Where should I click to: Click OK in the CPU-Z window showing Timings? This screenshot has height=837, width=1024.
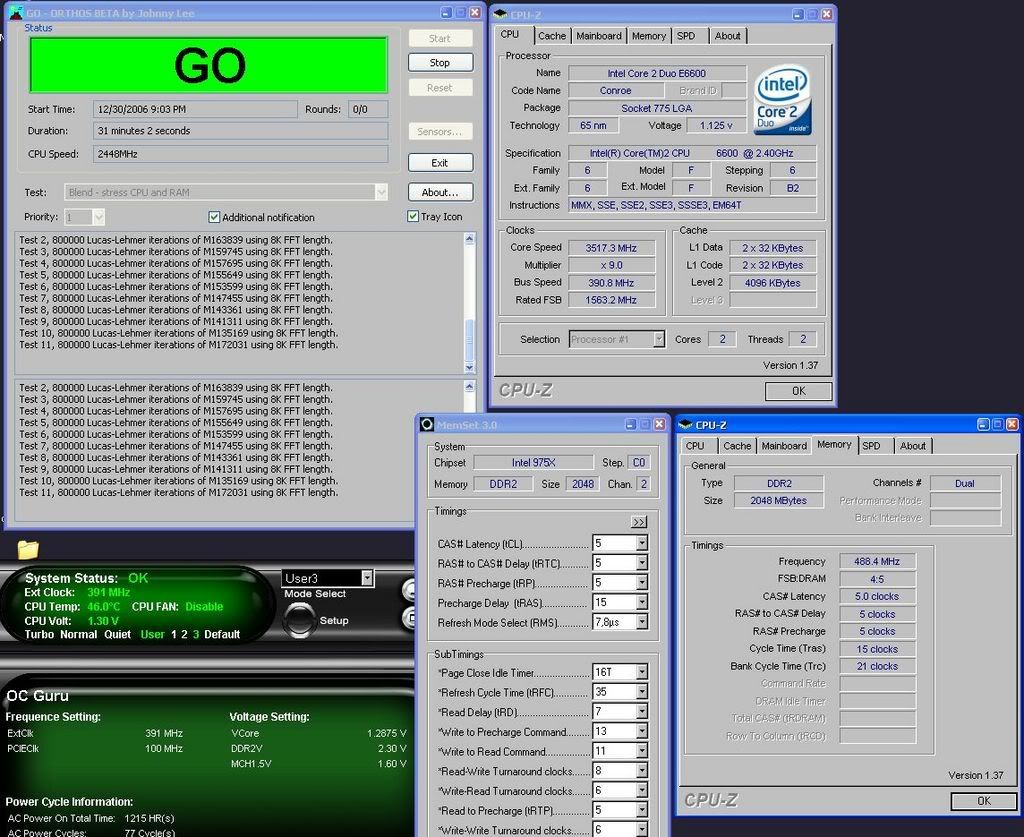click(984, 800)
